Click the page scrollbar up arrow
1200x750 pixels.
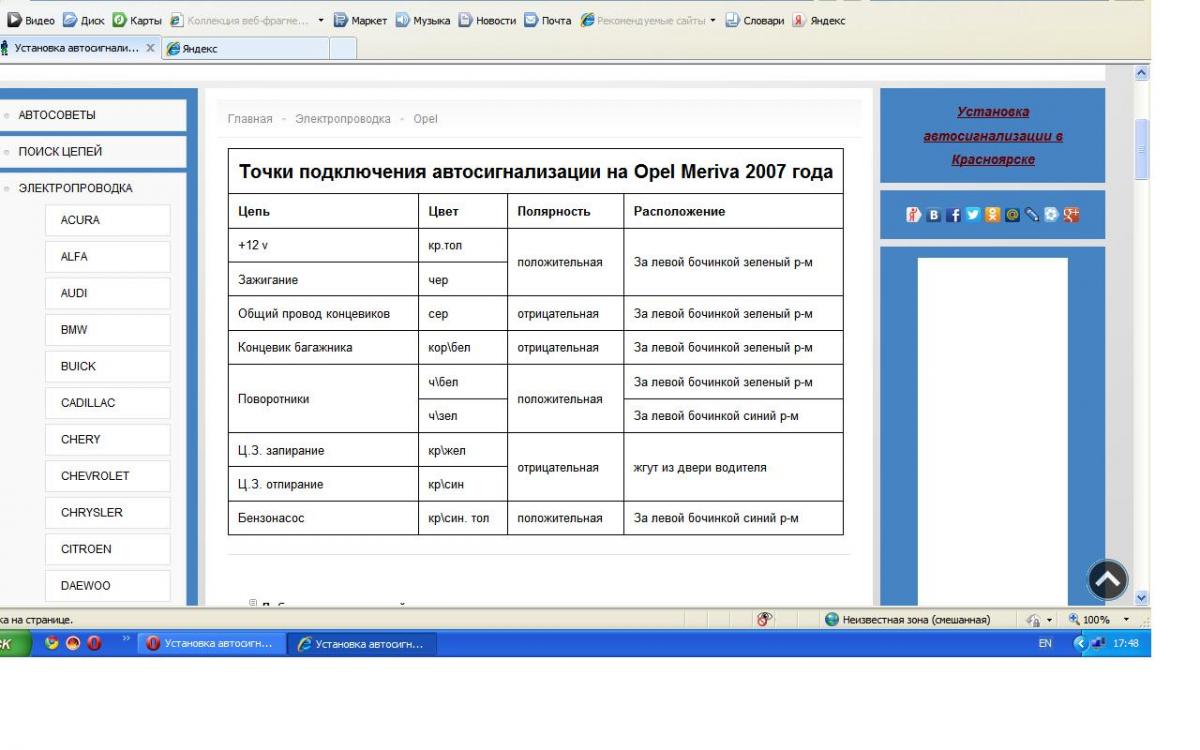(x=1142, y=73)
